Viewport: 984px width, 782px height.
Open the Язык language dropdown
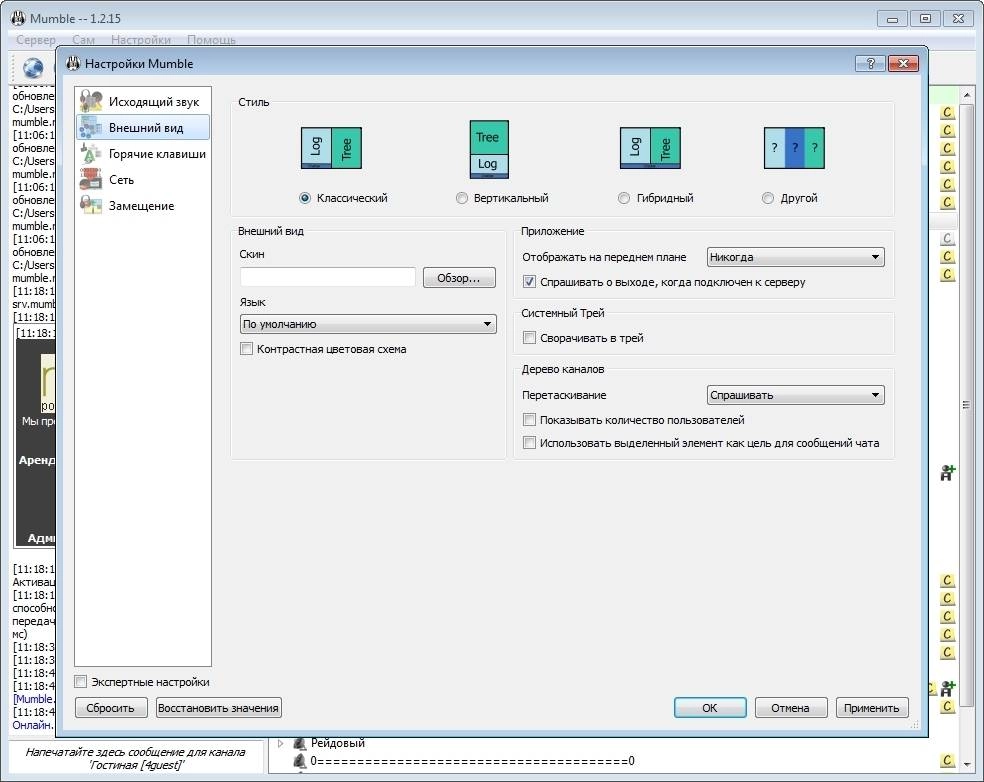click(368, 324)
